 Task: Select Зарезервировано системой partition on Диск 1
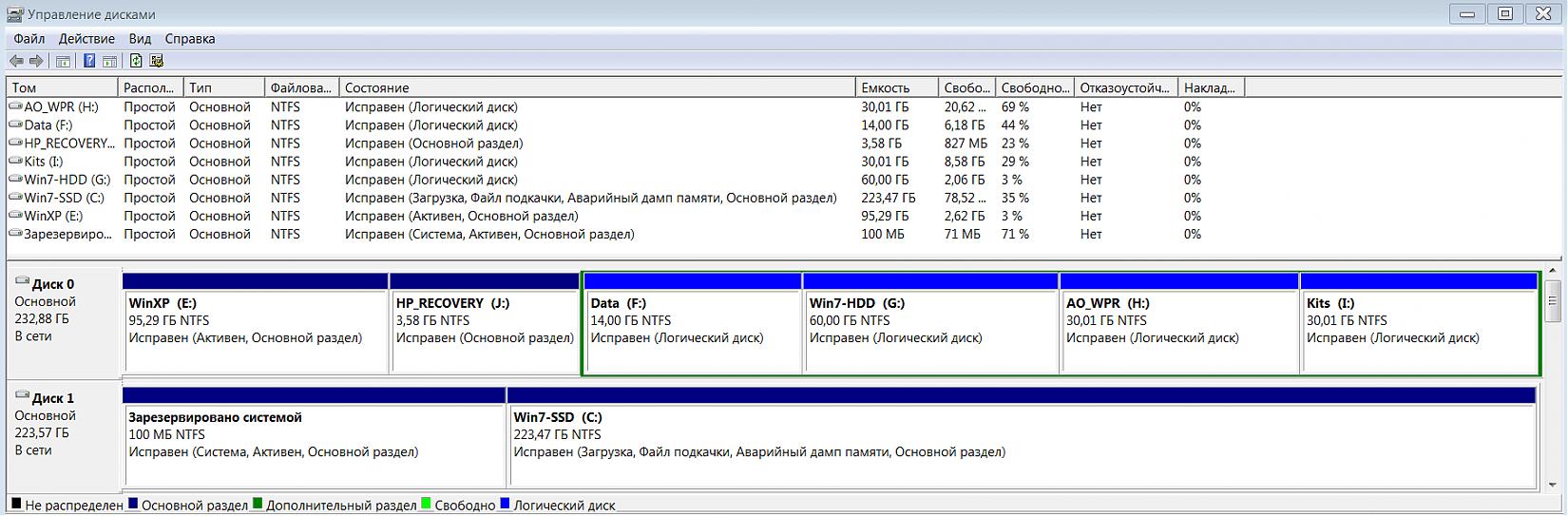coord(315,437)
